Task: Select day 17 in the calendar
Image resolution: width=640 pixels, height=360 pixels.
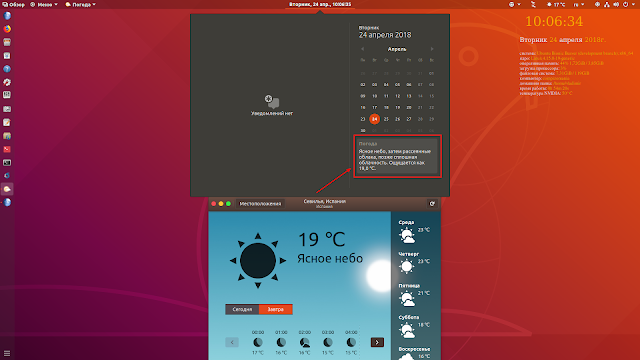Action: (x=374, y=107)
